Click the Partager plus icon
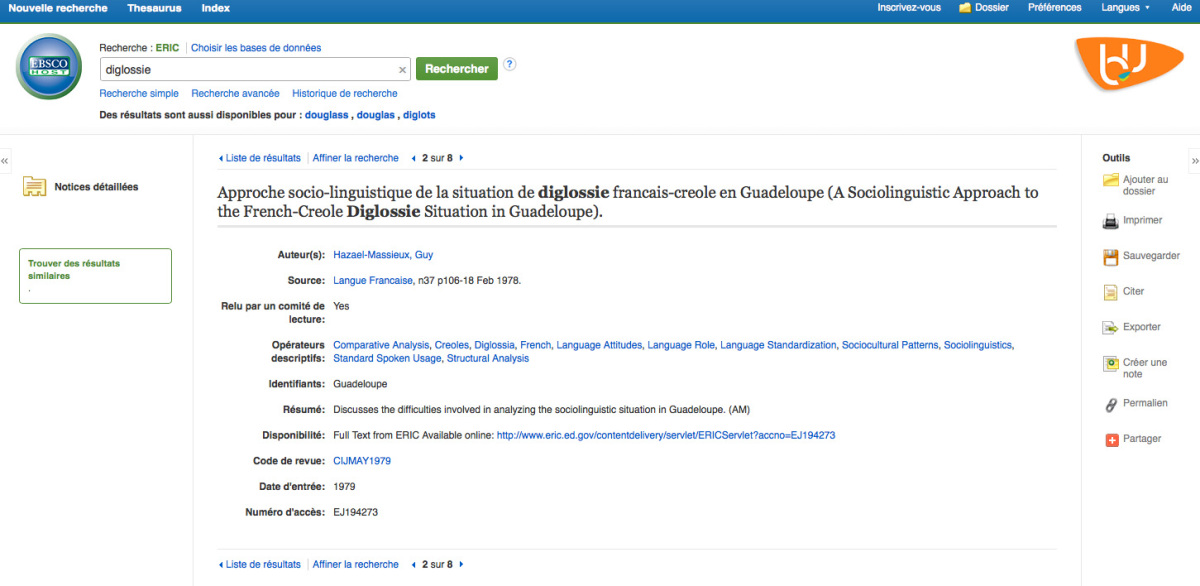Screen dimensions: 1200x586 [1111, 439]
